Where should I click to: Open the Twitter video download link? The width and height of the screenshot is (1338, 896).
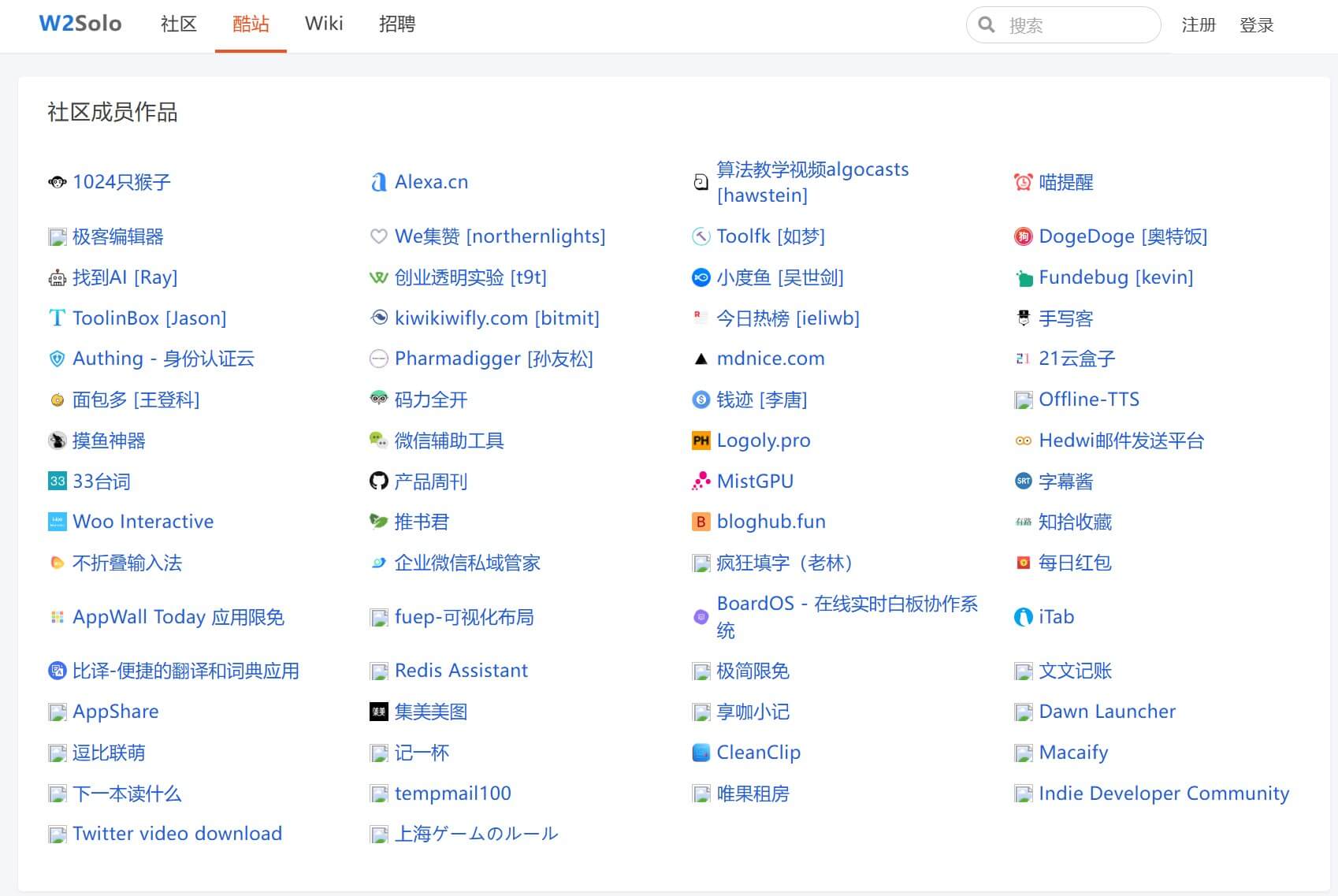tap(177, 834)
